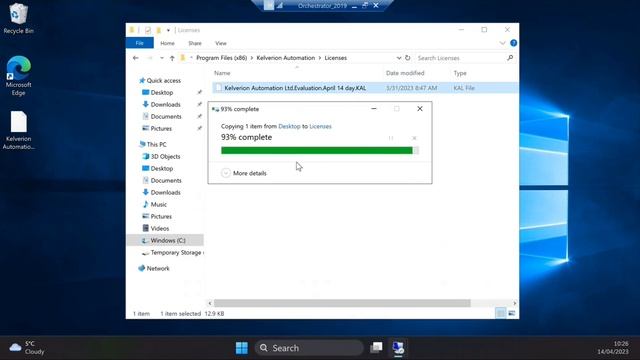Open the Customize Quick Access Toolbar dropdown

(x=168, y=30)
